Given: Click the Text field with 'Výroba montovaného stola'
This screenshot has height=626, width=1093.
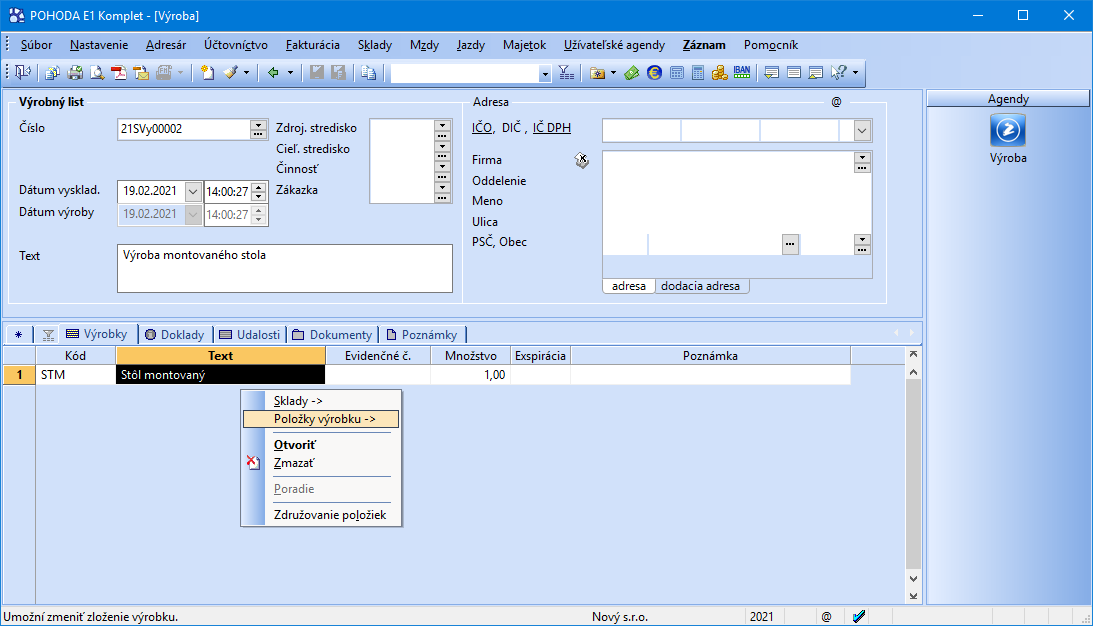Looking at the screenshot, I should pos(284,268).
